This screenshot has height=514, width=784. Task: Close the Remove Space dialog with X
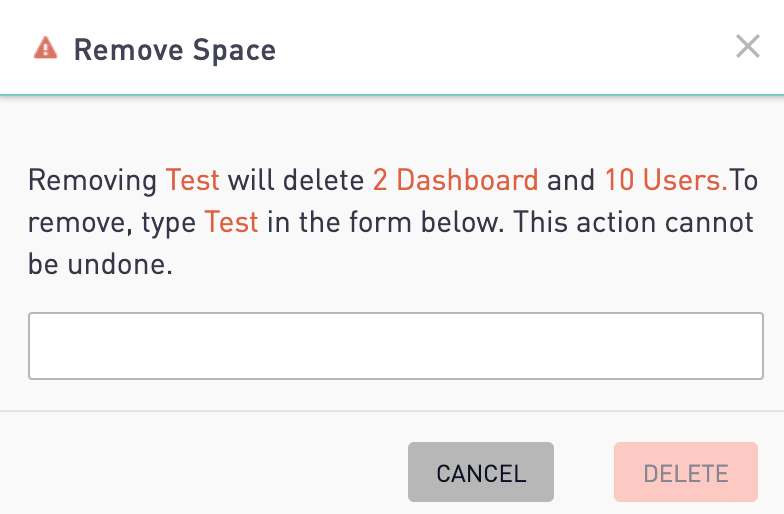tap(748, 46)
